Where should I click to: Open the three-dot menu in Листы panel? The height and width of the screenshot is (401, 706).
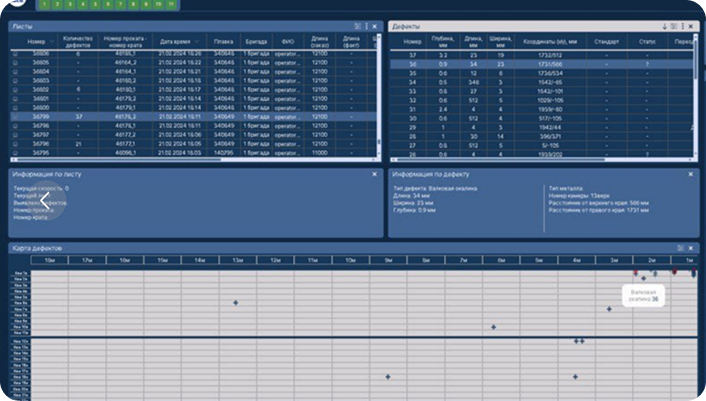(367, 27)
